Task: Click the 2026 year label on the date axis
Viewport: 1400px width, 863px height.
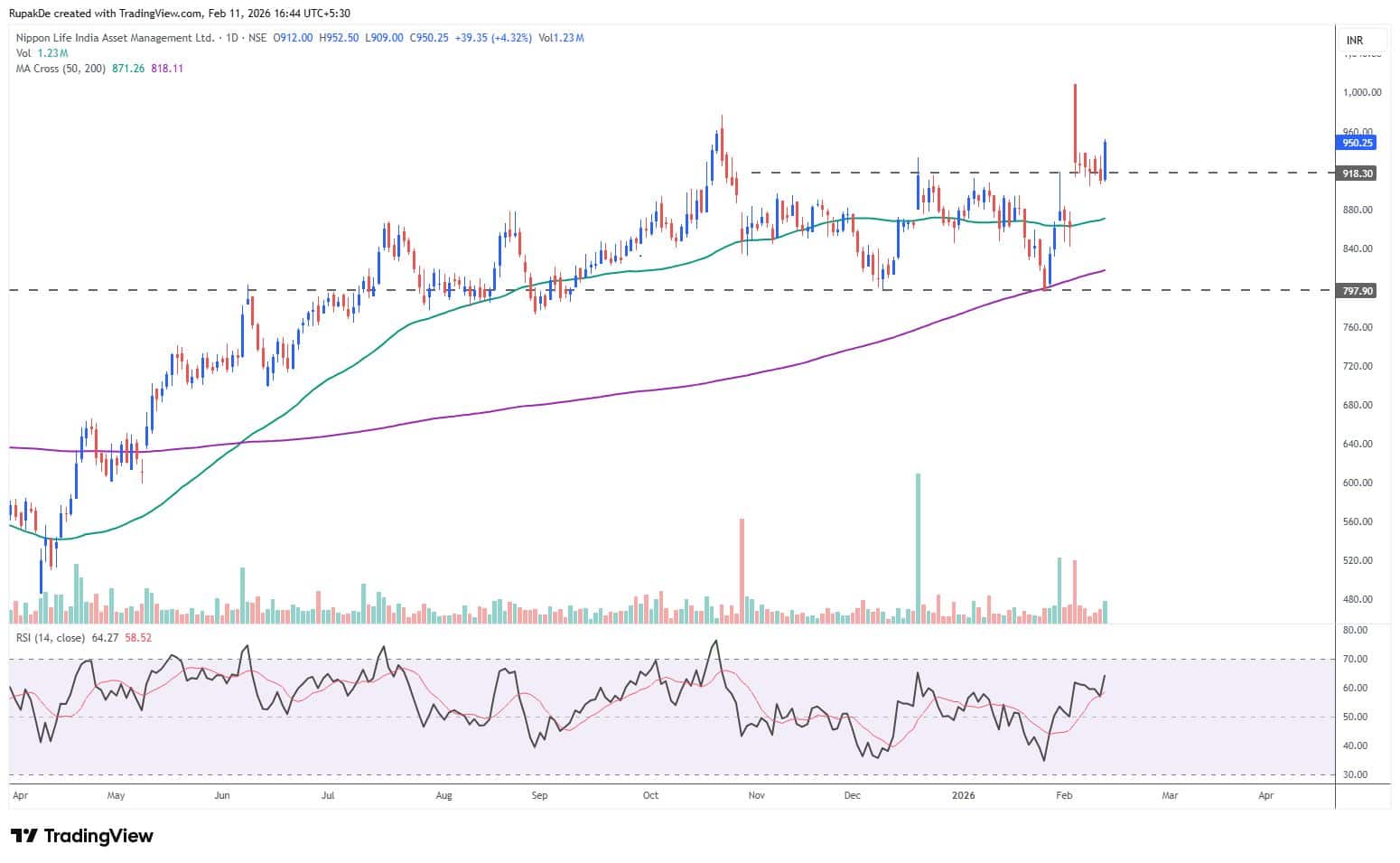Action: 965,796
